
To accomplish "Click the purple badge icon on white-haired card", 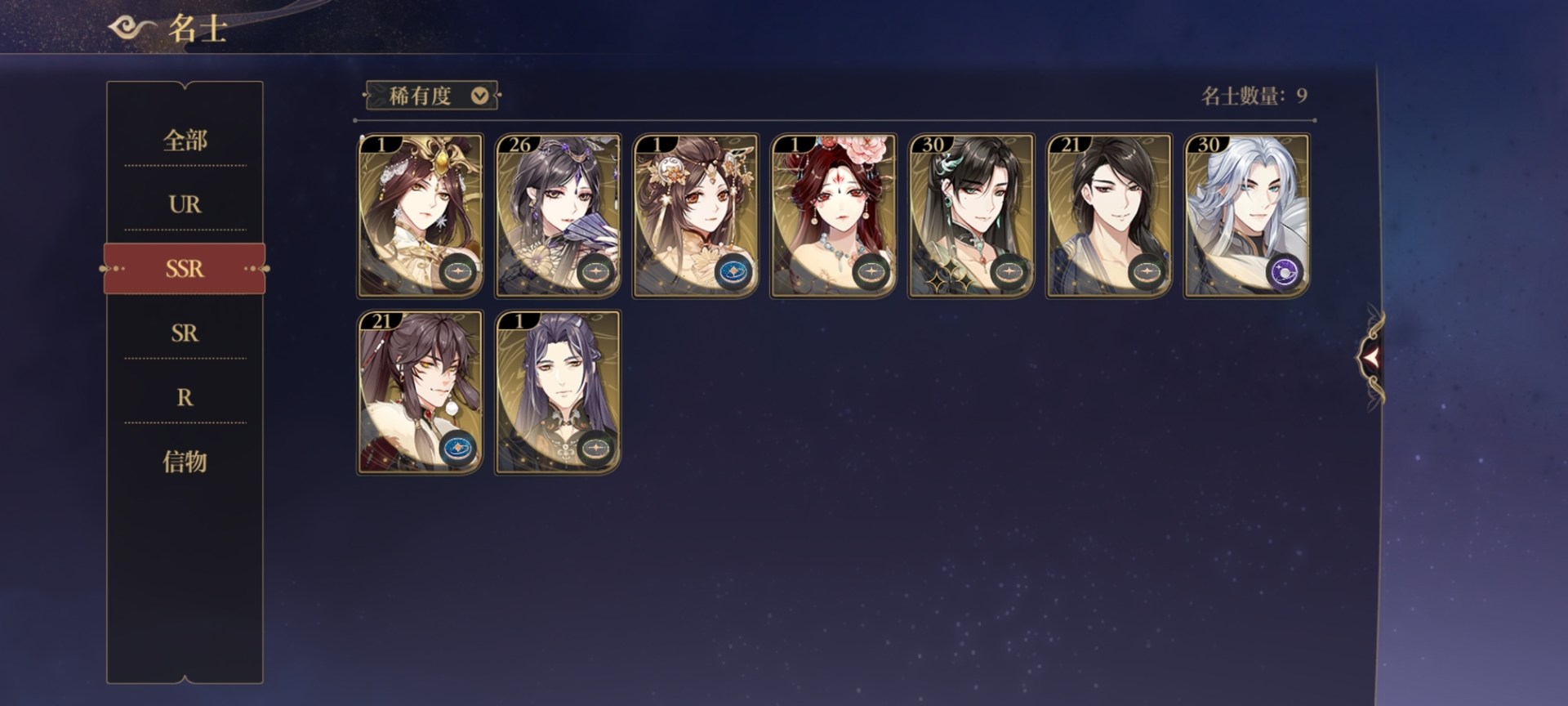I will 1285,272.
